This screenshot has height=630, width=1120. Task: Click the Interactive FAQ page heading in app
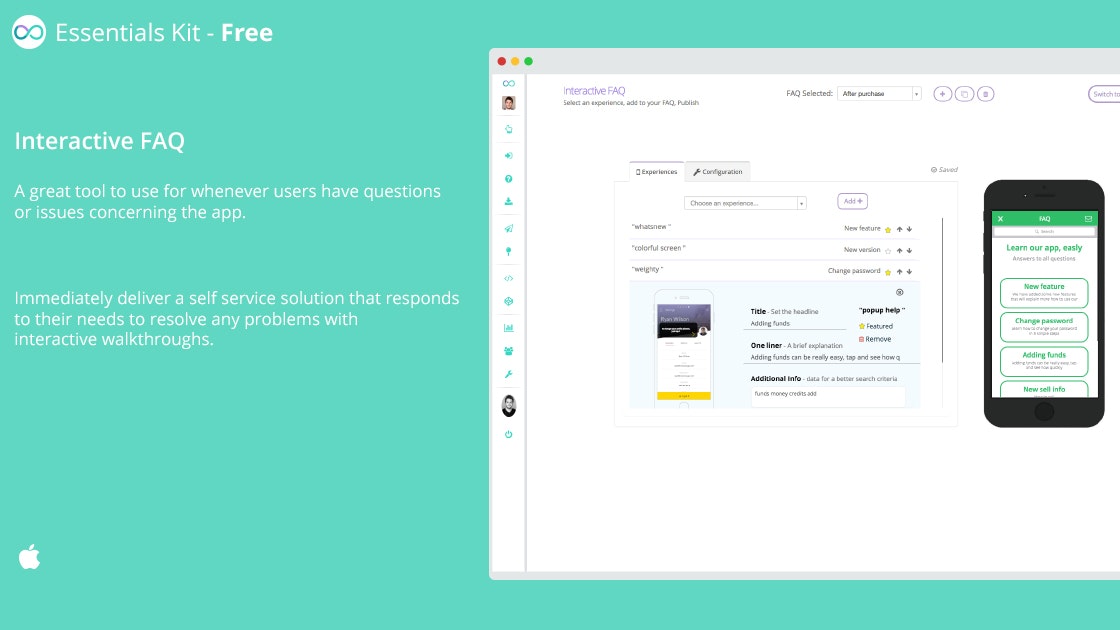click(x=594, y=91)
